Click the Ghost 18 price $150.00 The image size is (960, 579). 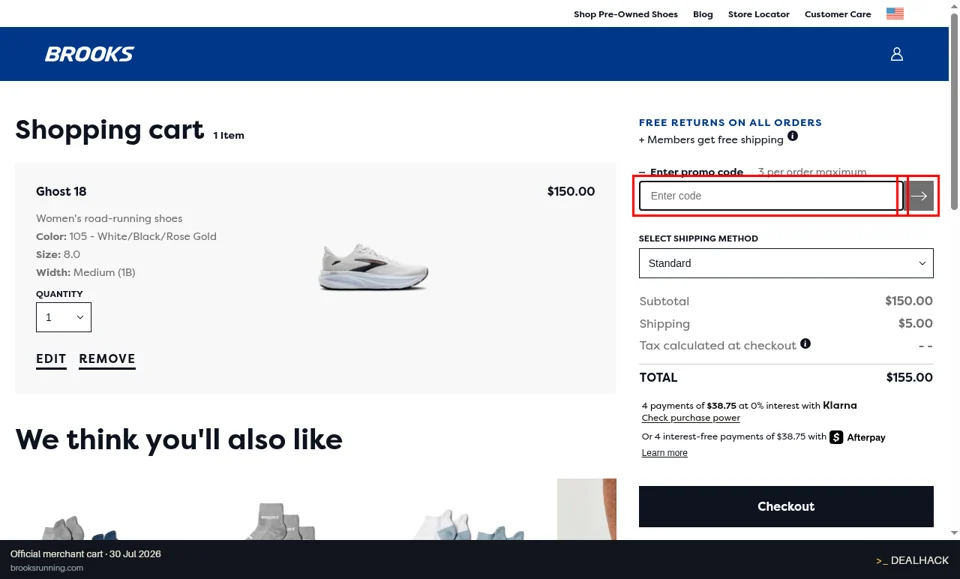[571, 192]
